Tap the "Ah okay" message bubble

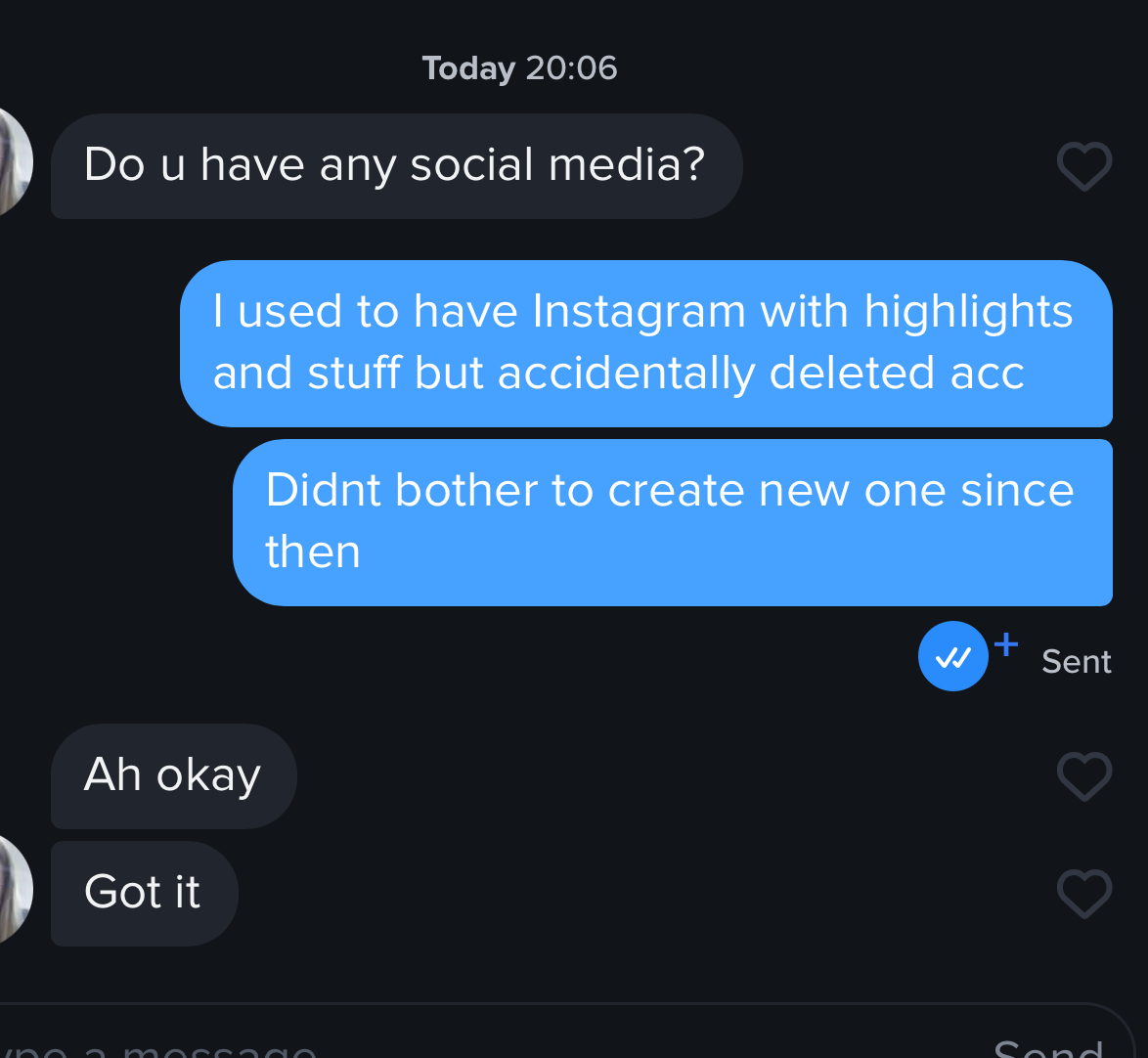(x=173, y=776)
